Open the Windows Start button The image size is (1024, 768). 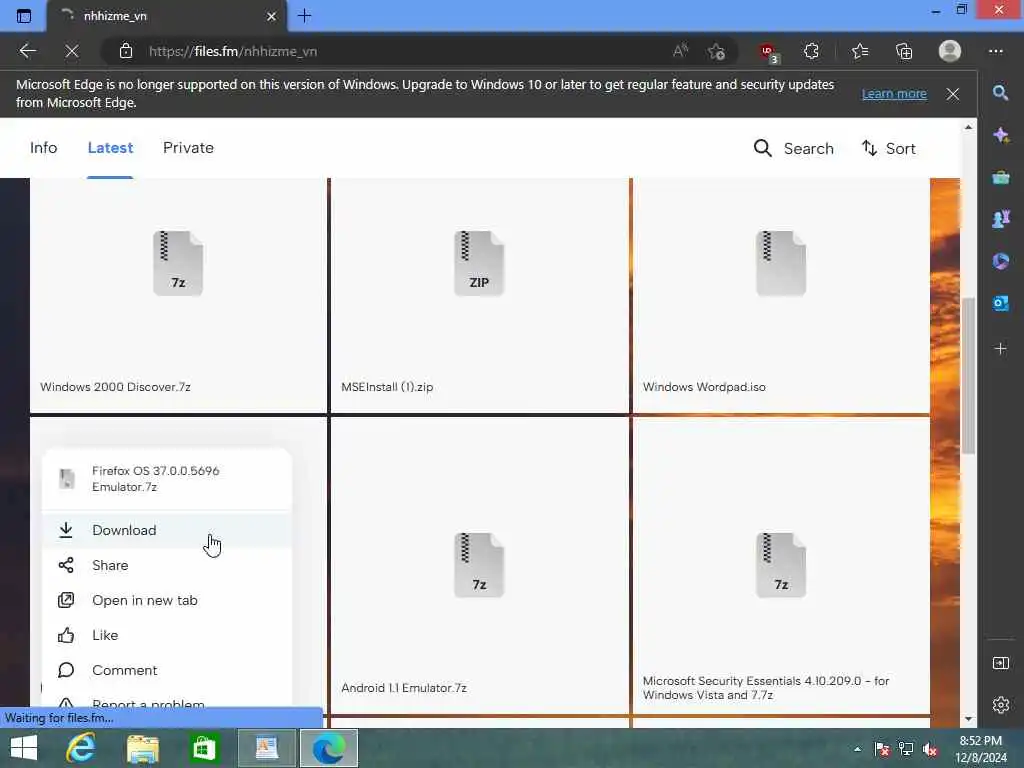click(x=24, y=748)
